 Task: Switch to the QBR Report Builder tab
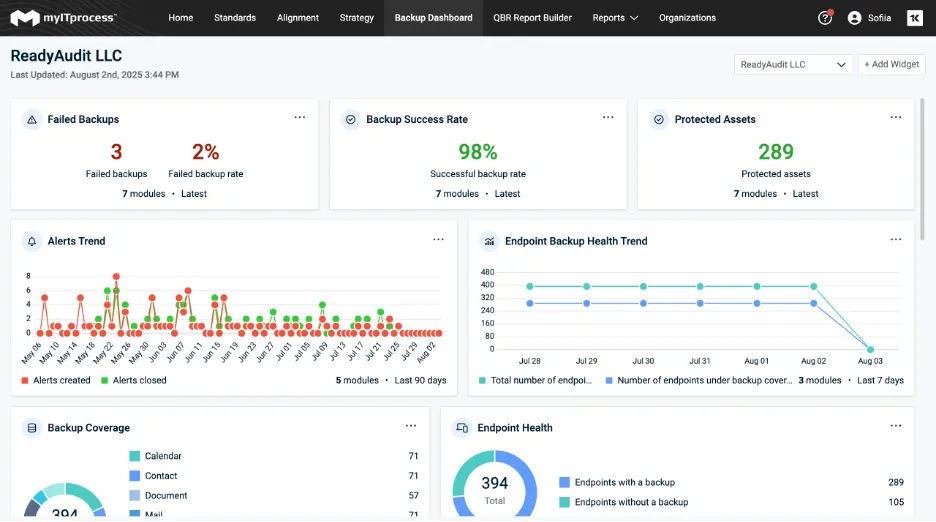coord(532,18)
